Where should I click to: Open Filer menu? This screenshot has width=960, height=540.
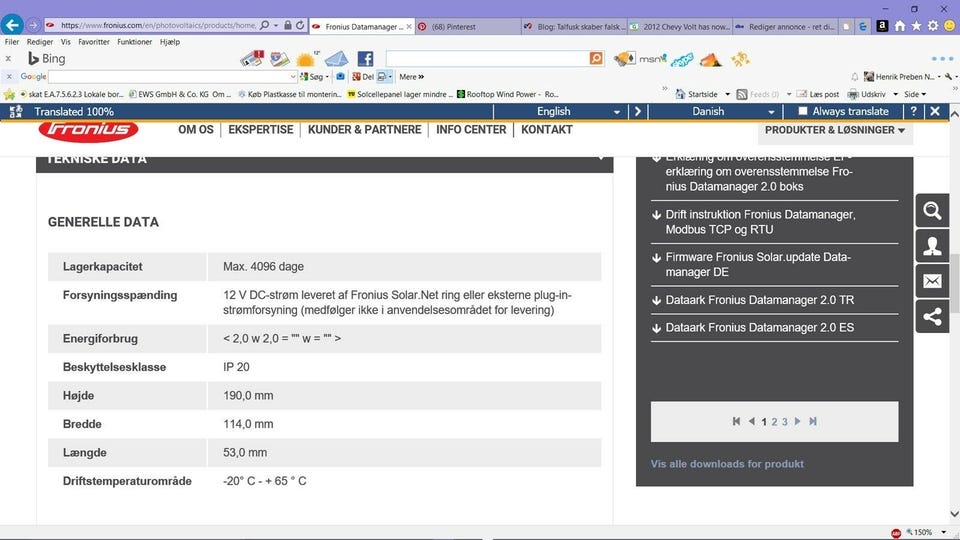[12, 42]
